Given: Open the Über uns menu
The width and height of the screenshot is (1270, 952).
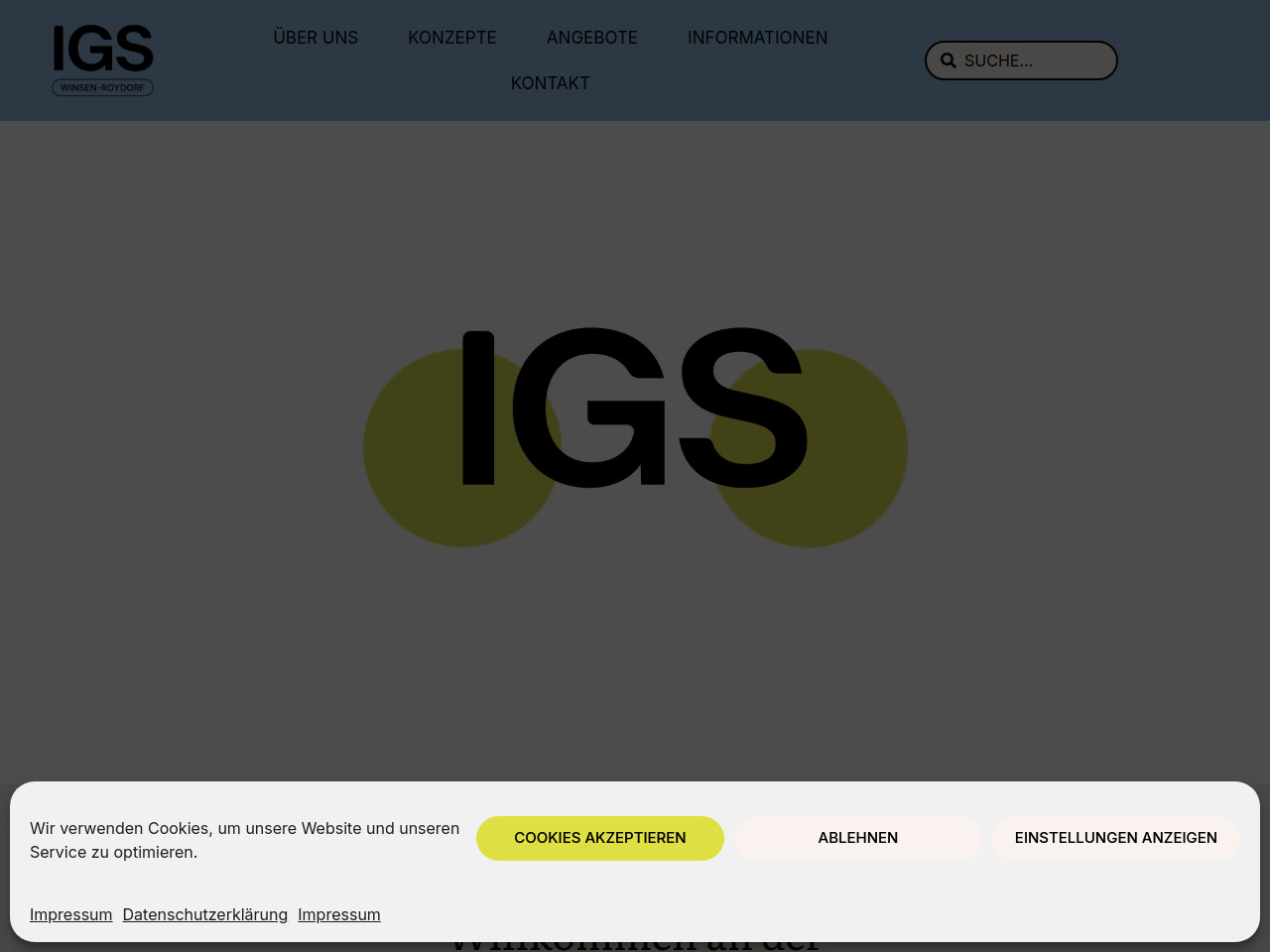Looking at the screenshot, I should pos(316,38).
